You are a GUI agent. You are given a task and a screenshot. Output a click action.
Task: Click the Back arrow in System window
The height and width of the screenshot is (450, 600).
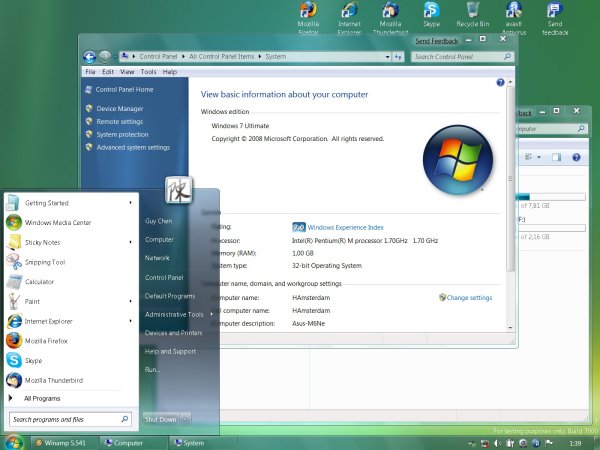pyautogui.click(x=90, y=57)
